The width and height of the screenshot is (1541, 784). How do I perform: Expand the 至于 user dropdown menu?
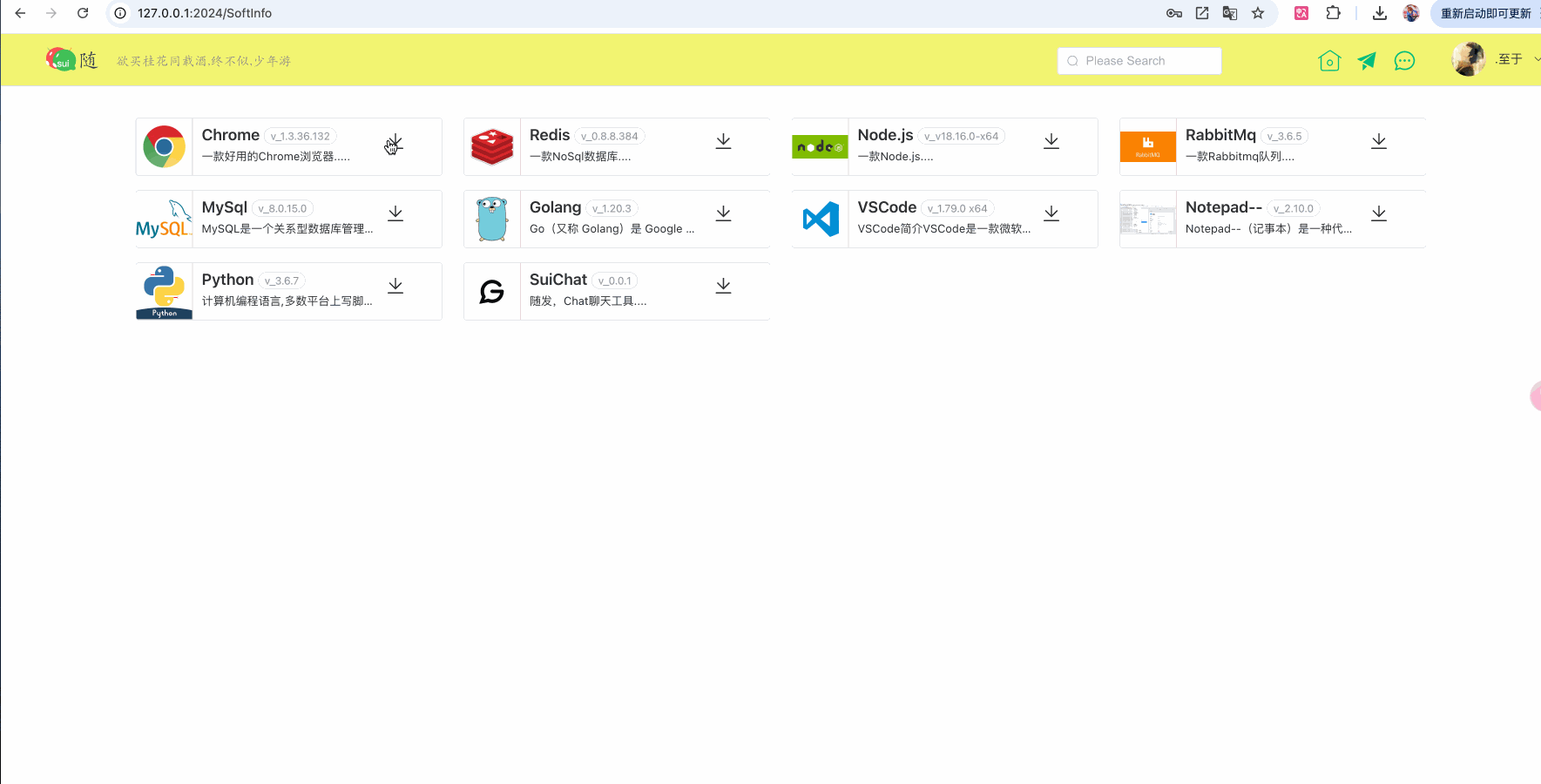[1517, 59]
